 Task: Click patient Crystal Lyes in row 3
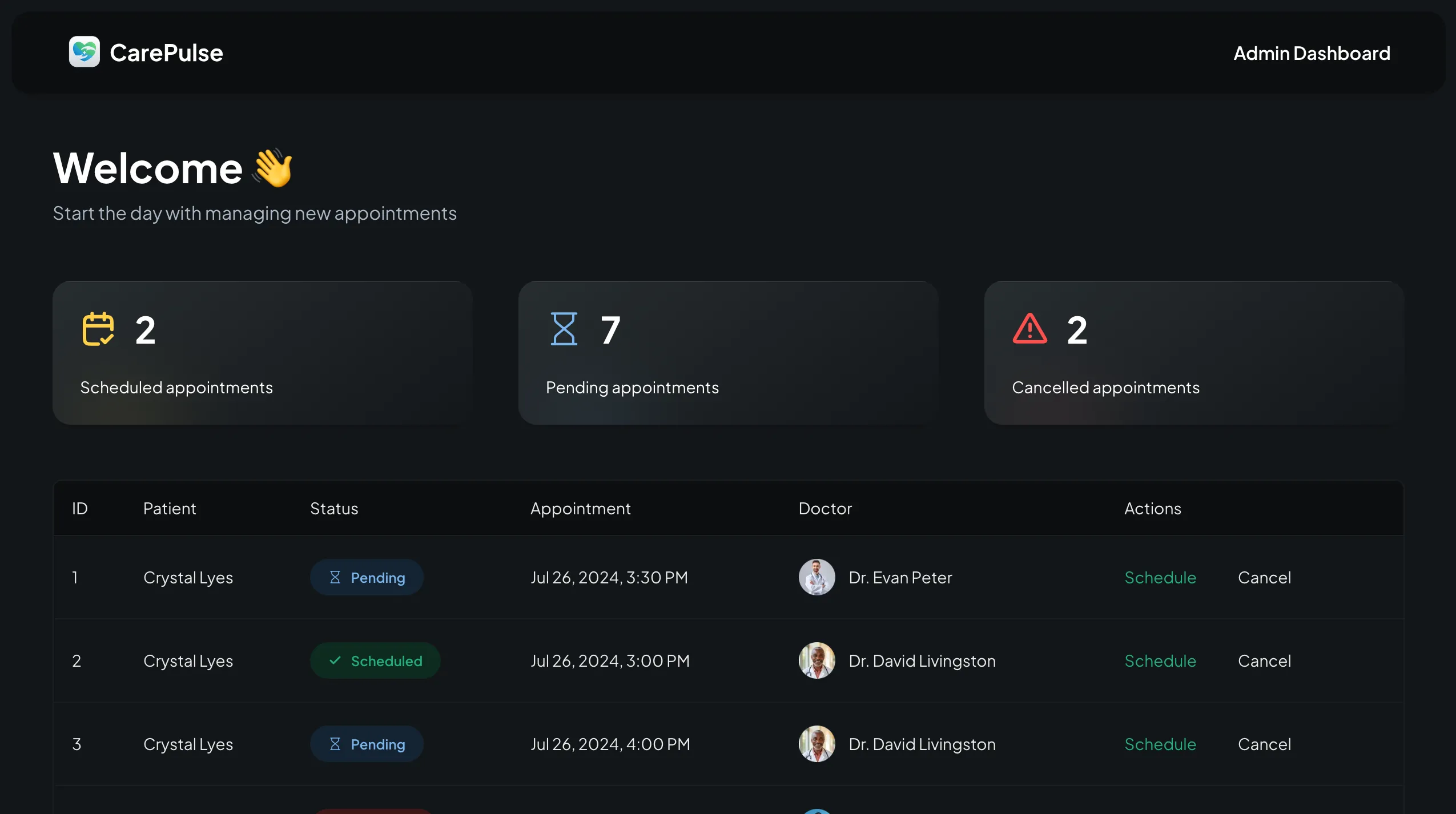[x=188, y=744]
